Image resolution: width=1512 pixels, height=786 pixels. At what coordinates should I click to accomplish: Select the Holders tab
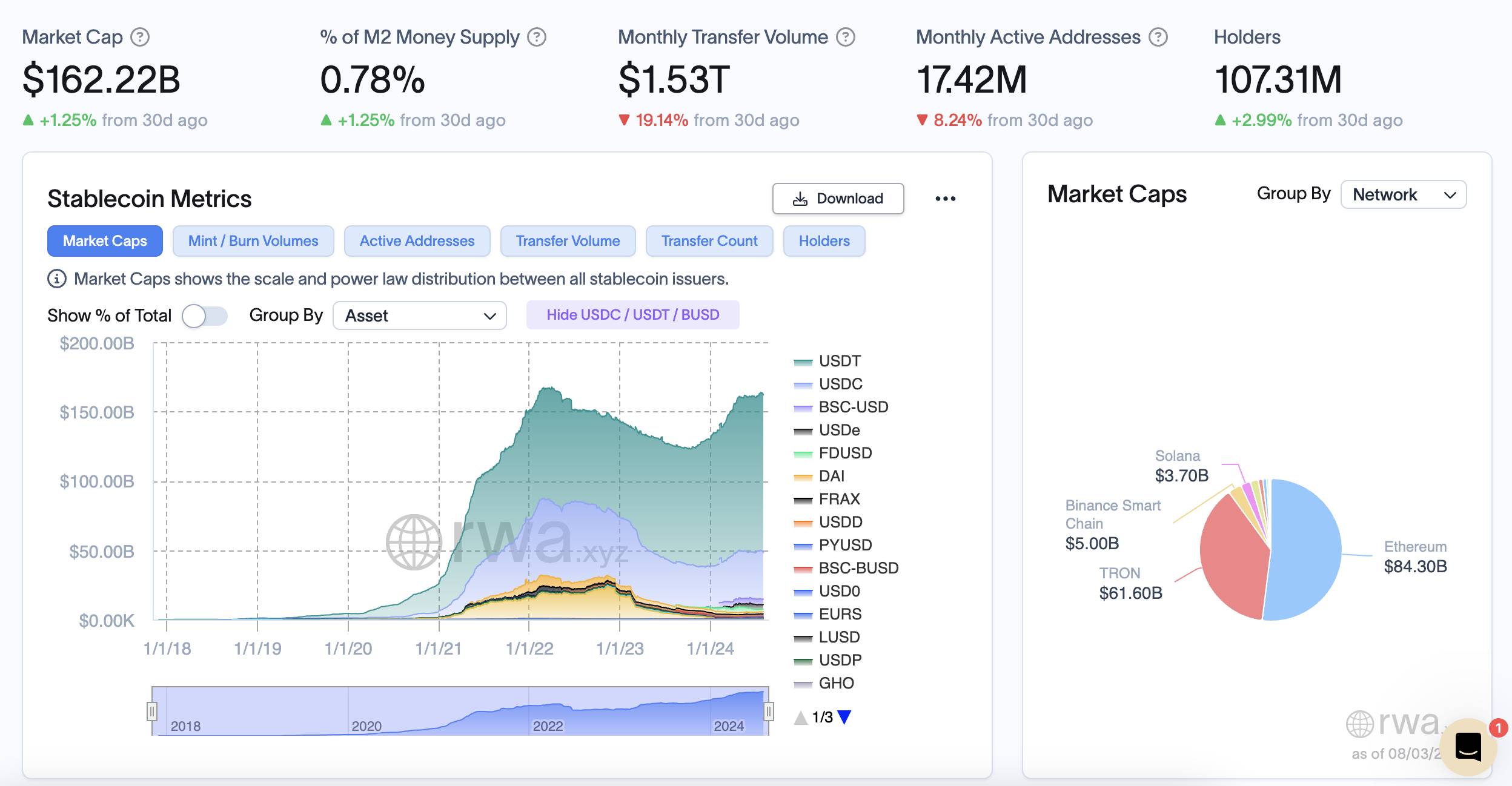pos(824,241)
